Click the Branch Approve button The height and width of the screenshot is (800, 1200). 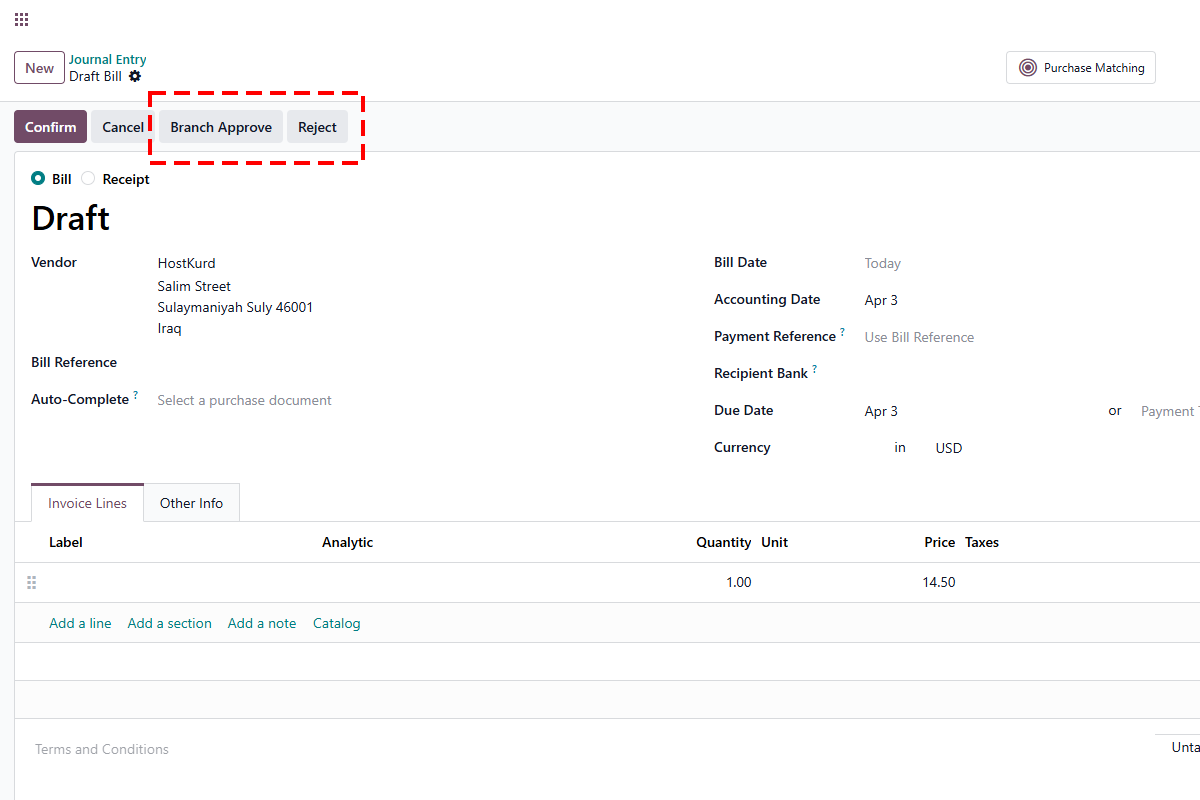click(221, 127)
